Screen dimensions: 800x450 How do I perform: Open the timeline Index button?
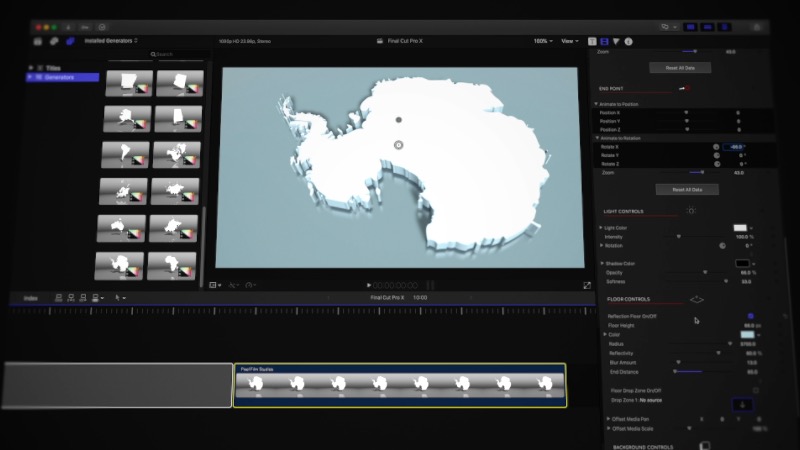[31, 298]
